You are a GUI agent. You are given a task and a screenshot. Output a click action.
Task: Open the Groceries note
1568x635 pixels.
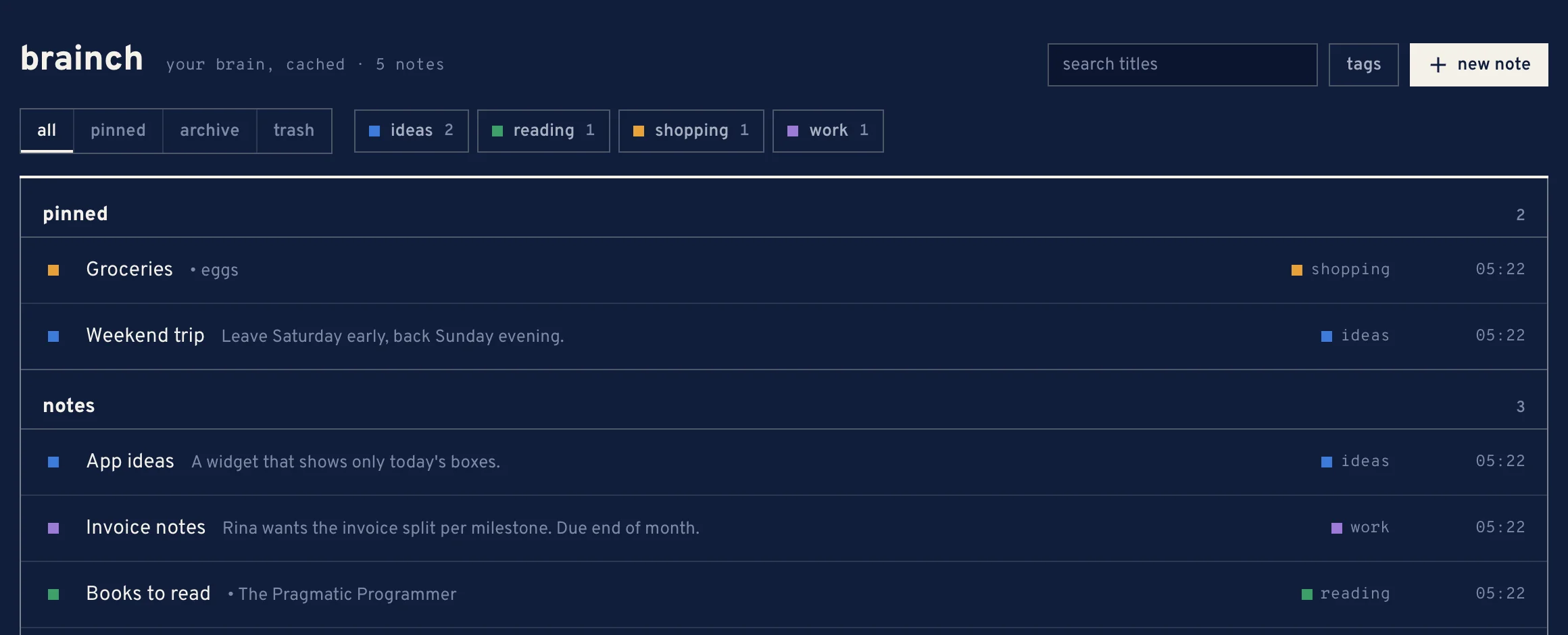(784, 270)
